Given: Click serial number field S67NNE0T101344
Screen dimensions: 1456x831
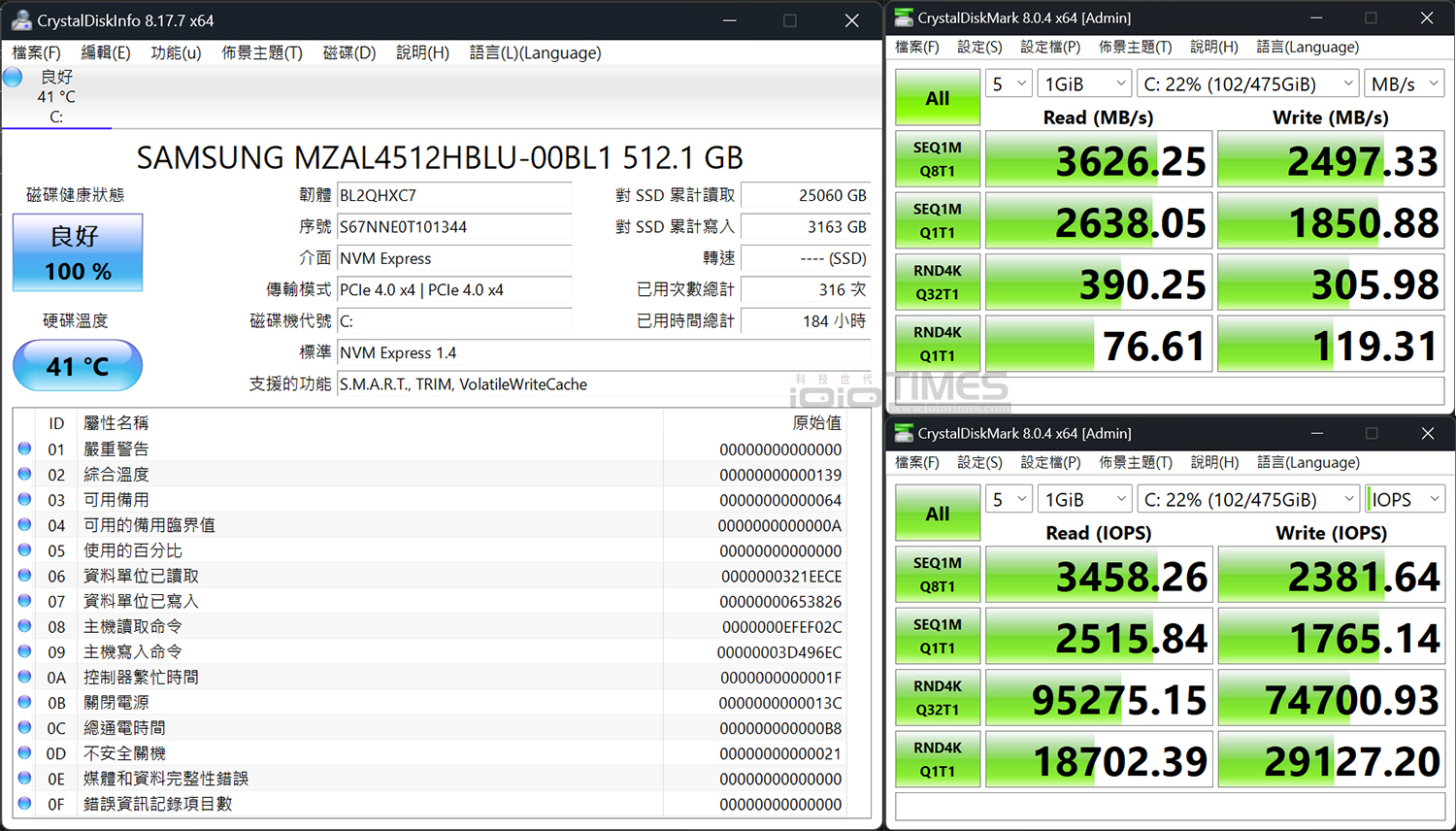Looking at the screenshot, I should (x=454, y=227).
